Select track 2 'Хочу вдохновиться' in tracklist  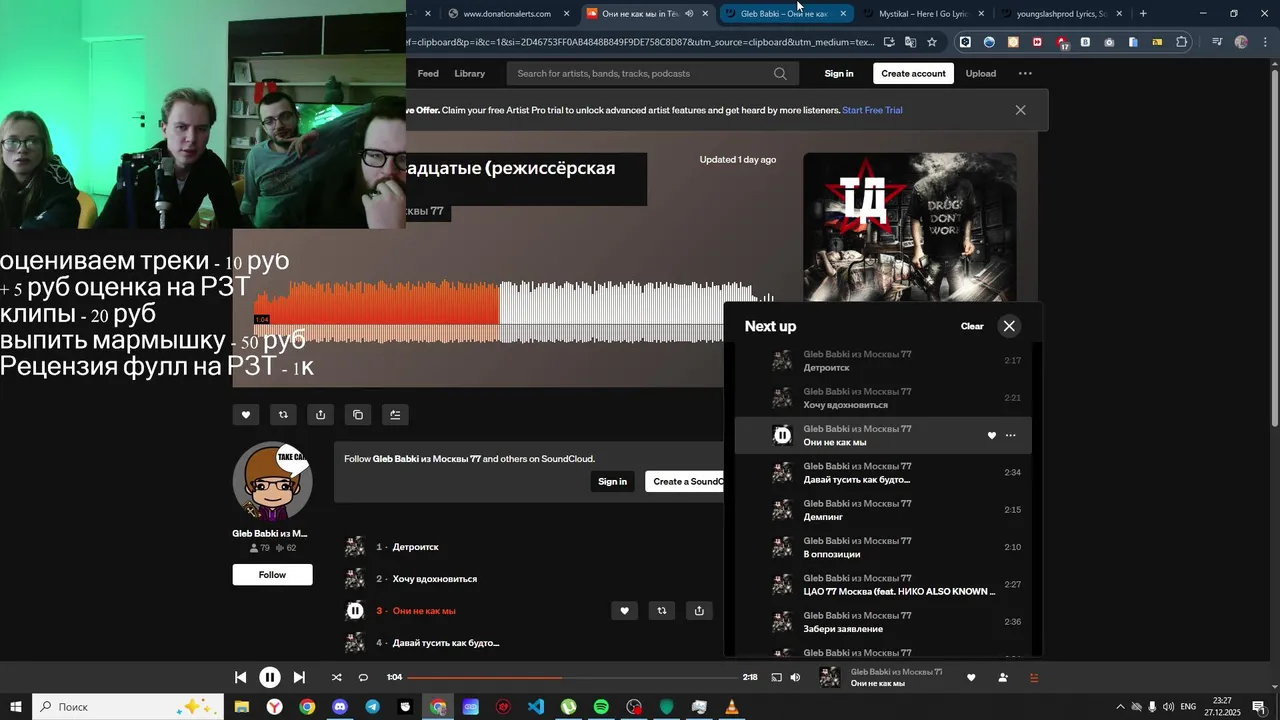(434, 579)
